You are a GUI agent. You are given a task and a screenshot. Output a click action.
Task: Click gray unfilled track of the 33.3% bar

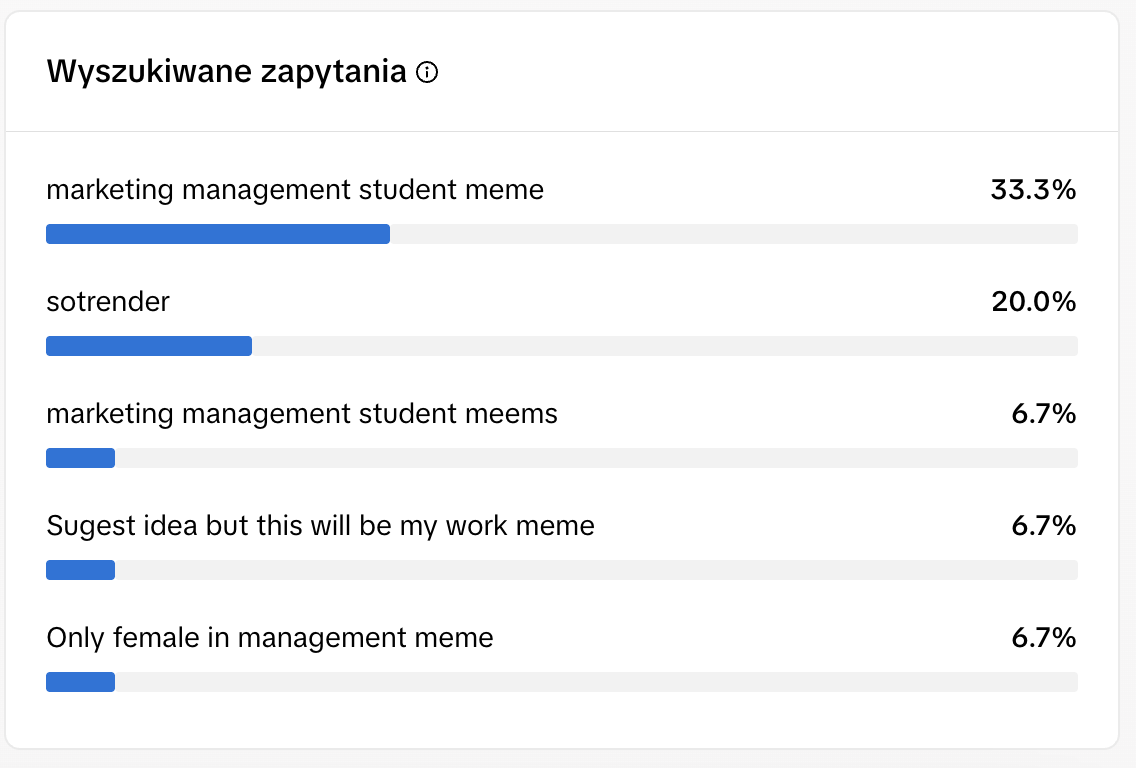pyautogui.click(x=733, y=234)
